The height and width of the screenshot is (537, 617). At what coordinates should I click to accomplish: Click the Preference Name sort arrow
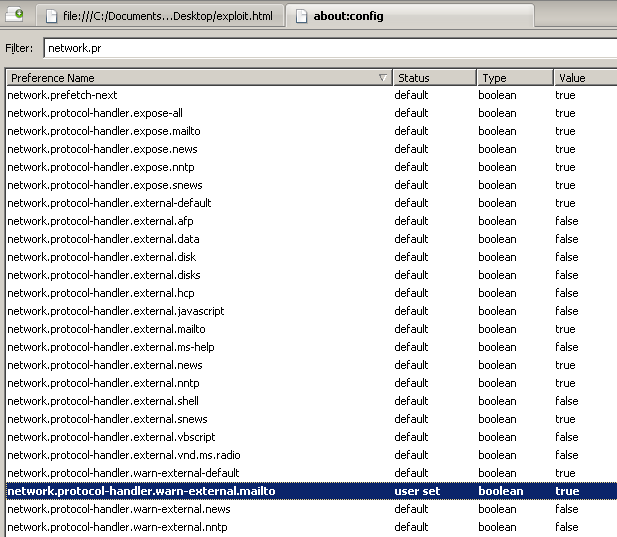382,78
